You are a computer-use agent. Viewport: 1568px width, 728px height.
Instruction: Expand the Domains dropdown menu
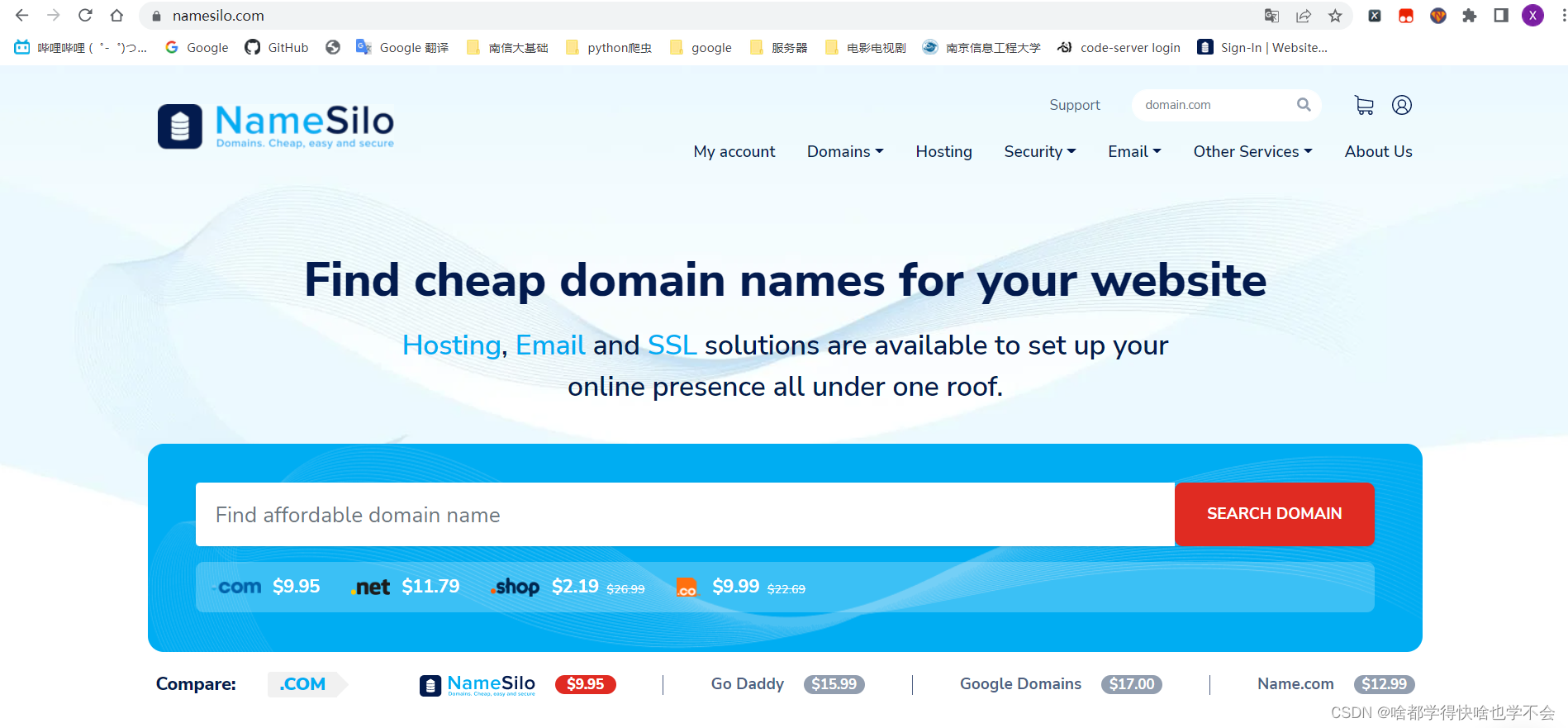click(845, 151)
